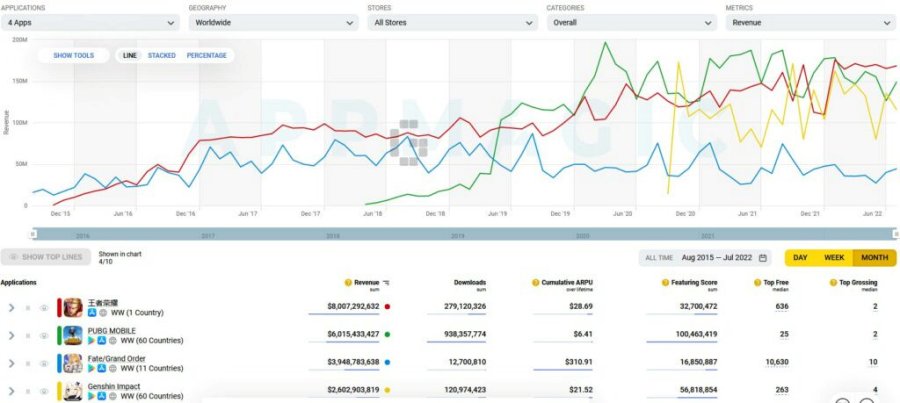This screenshot has height=403, width=900.
Task: Click the drag handle of the Genshin Impact row
Action: 28,392
